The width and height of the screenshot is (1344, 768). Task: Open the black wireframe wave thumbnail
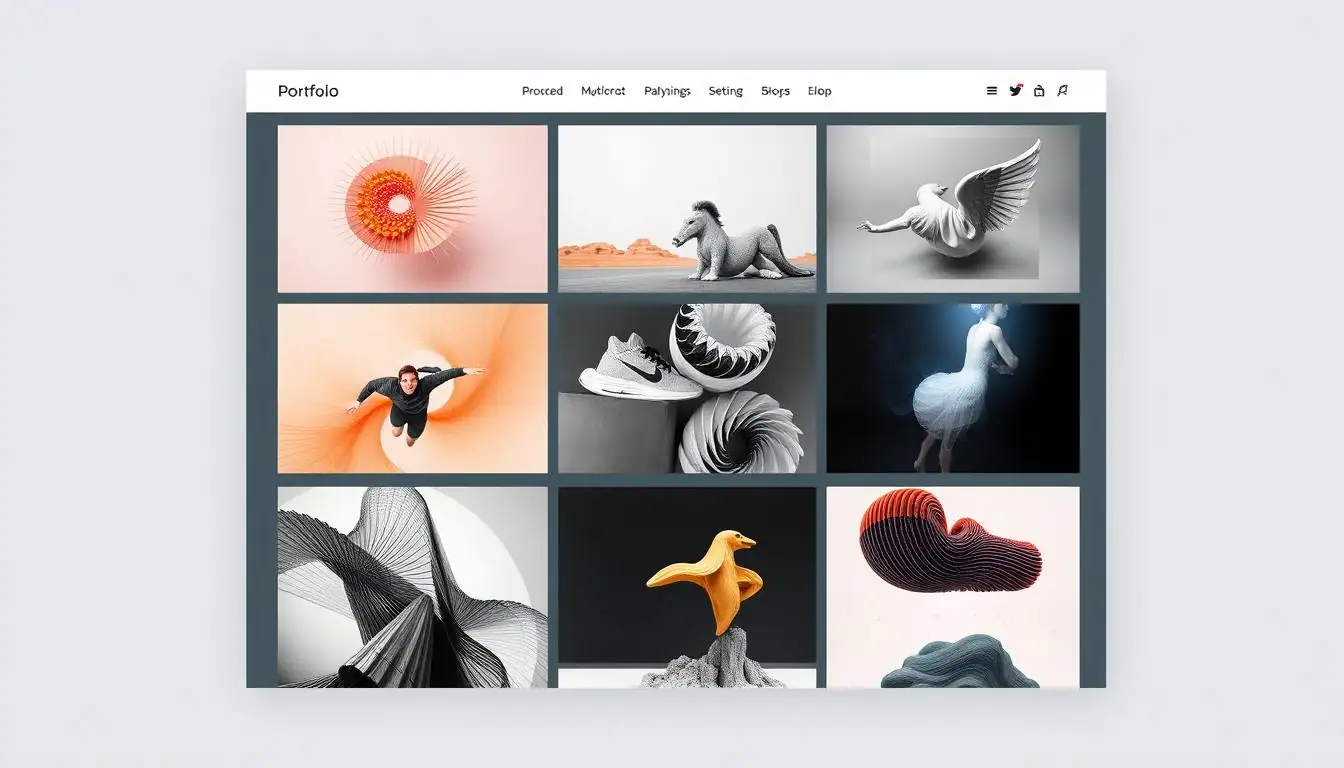412,587
